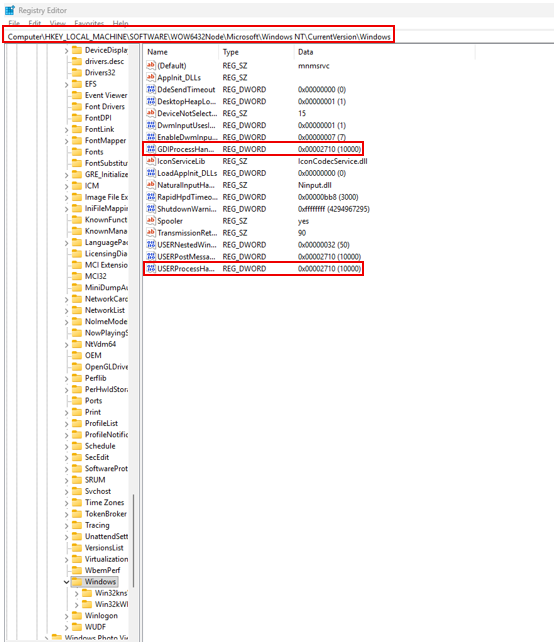
Task: Click the DdeSendTimeout DWORD value icon
Action: (x=151, y=89)
